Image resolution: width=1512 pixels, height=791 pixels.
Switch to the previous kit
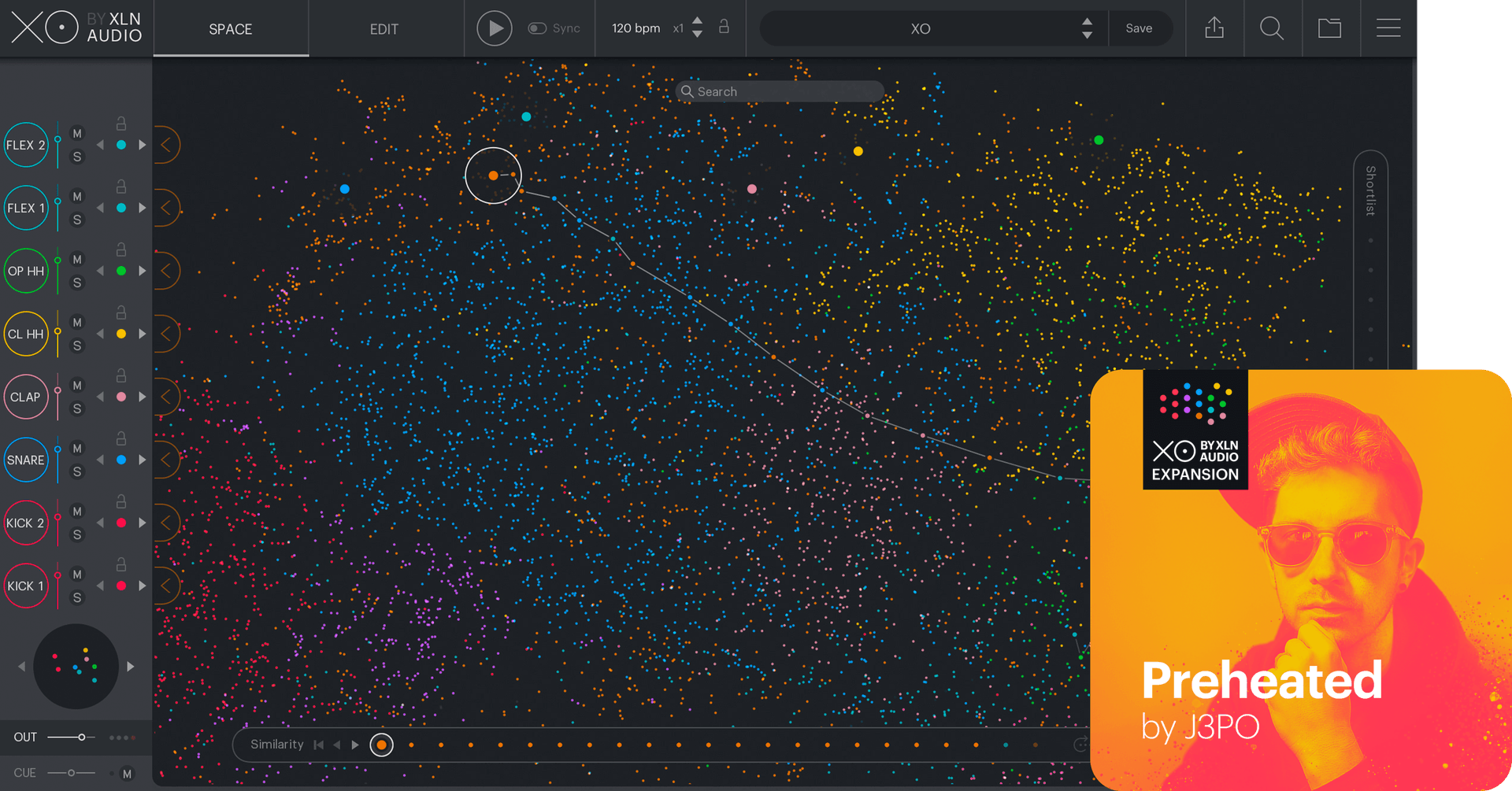point(21,667)
